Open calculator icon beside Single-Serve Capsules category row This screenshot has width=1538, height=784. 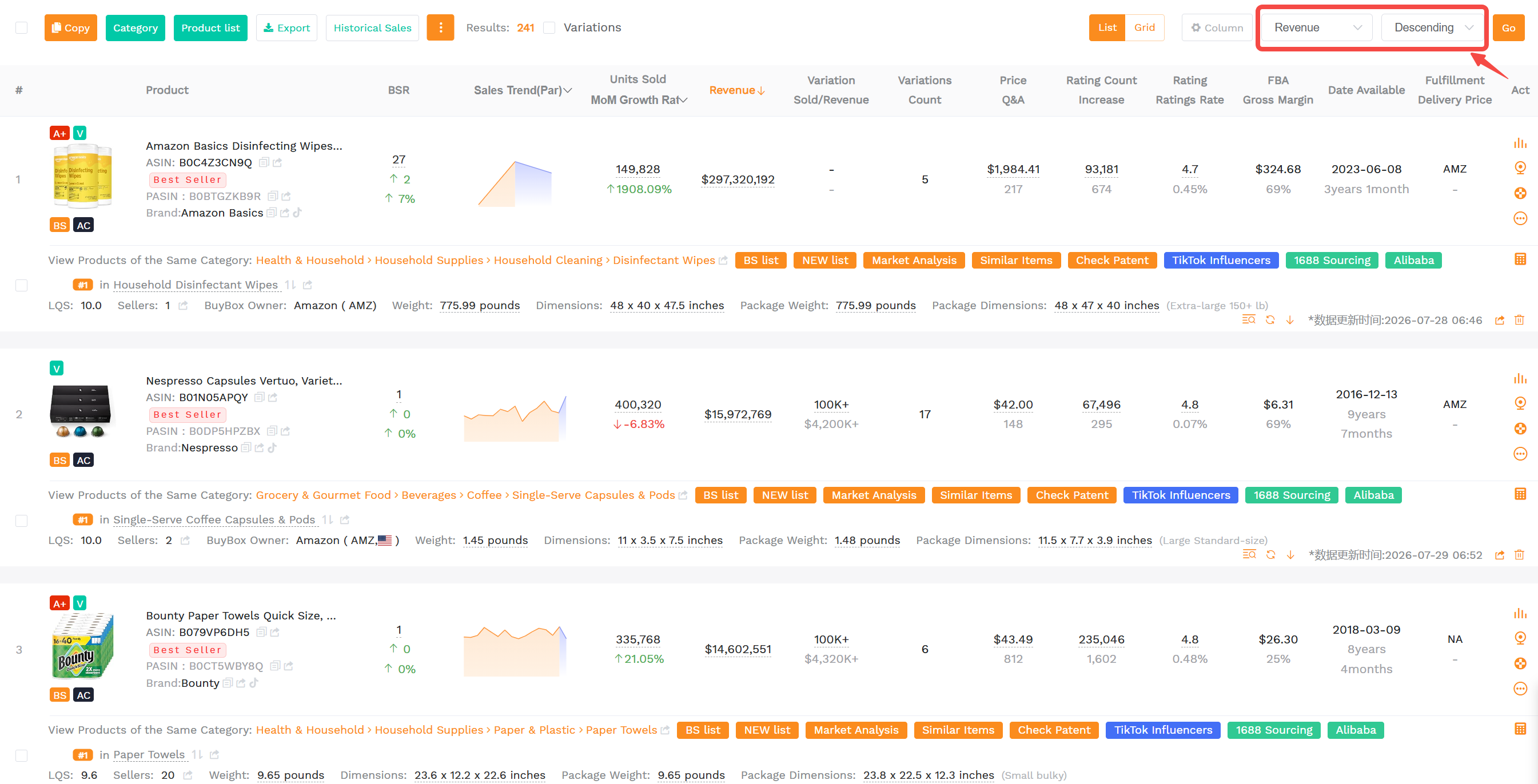point(1520,494)
